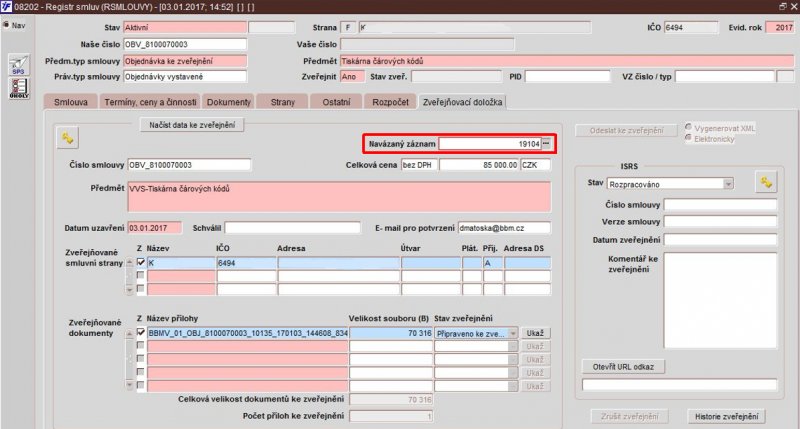Expand ISRS Stav Rozpracováno dropdown

727,184
